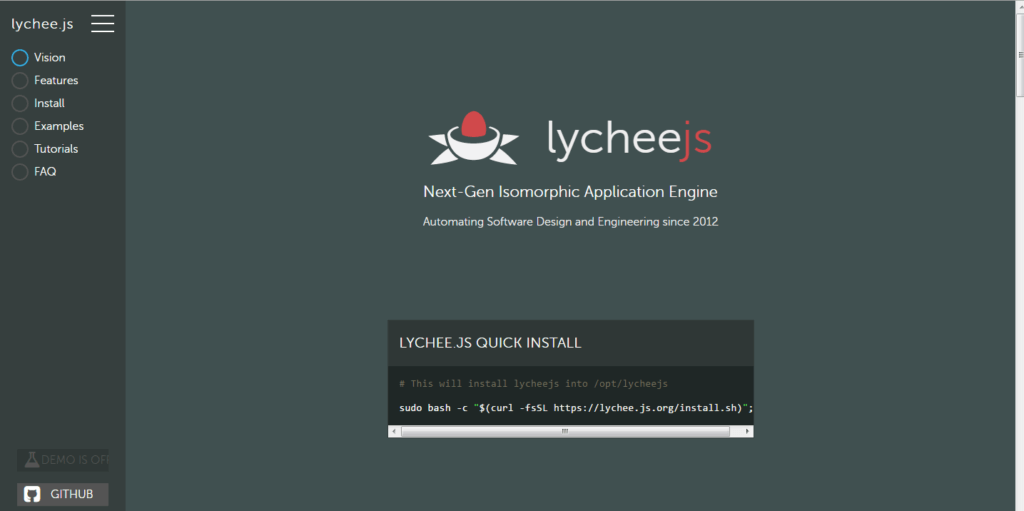Click the code box left scroll arrow
Screen dimensions: 1024x511
[x=394, y=431]
